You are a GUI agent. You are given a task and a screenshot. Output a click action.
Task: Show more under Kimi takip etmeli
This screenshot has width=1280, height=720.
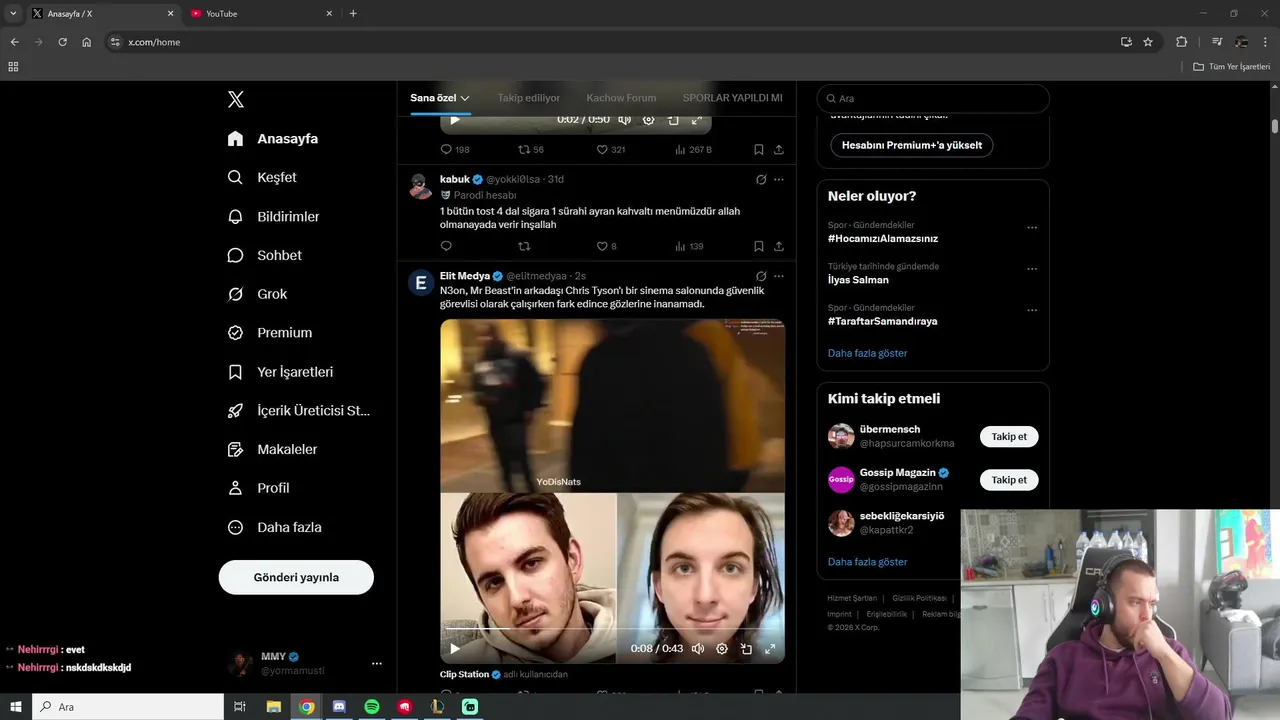click(x=867, y=562)
